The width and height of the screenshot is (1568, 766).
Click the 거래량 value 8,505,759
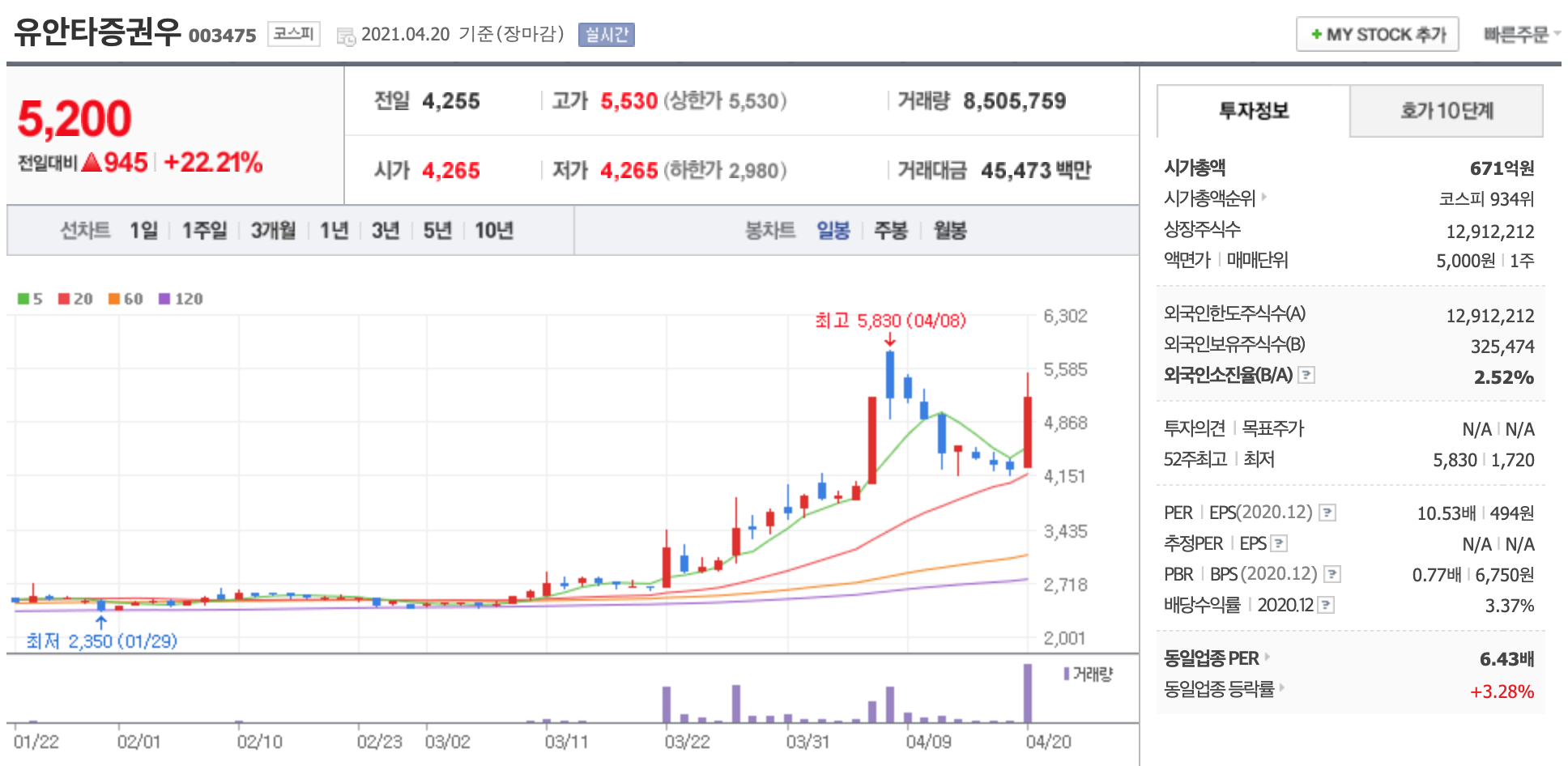pos(1014,101)
